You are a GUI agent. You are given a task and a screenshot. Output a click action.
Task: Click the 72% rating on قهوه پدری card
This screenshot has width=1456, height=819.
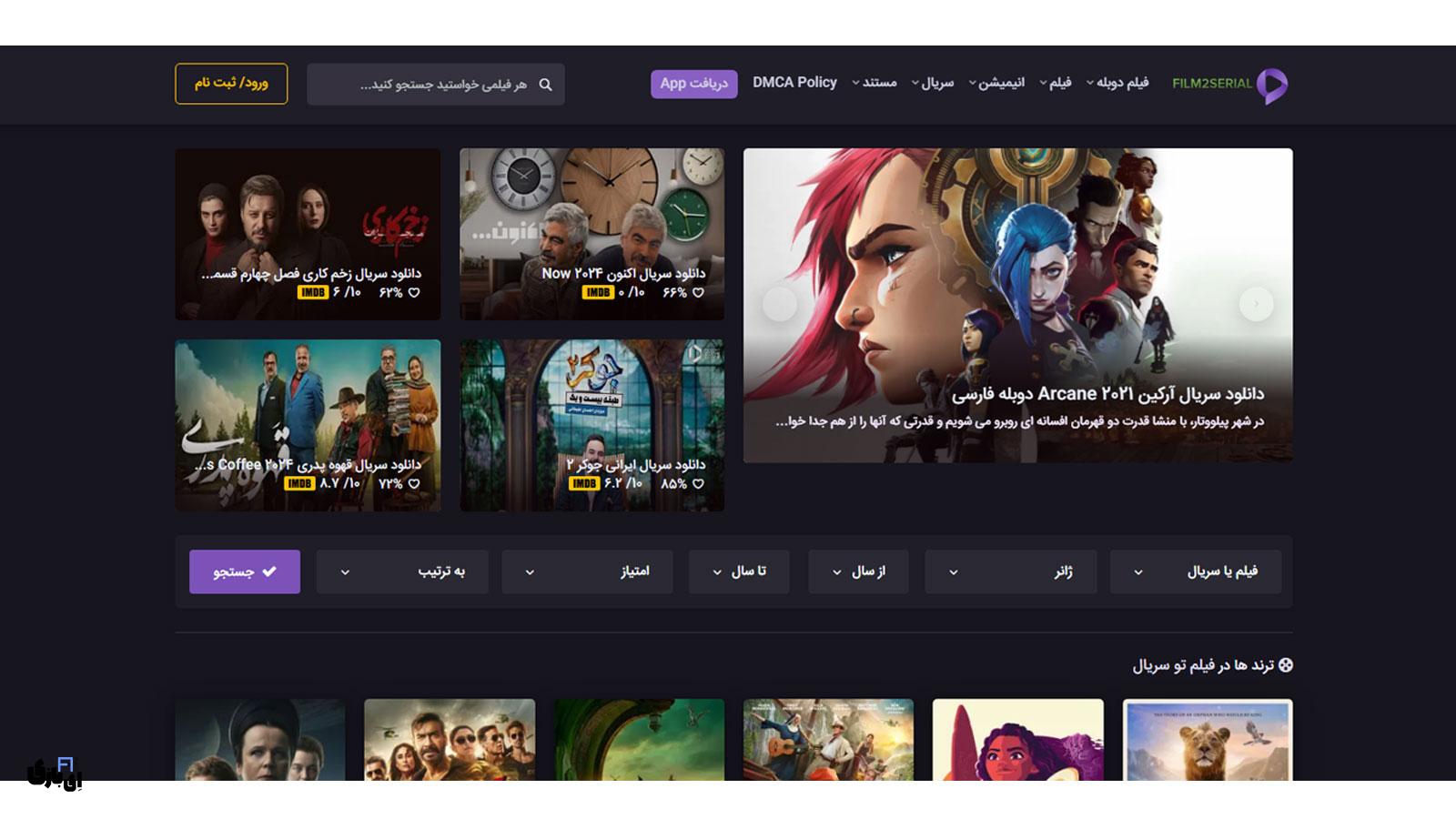coord(390,484)
